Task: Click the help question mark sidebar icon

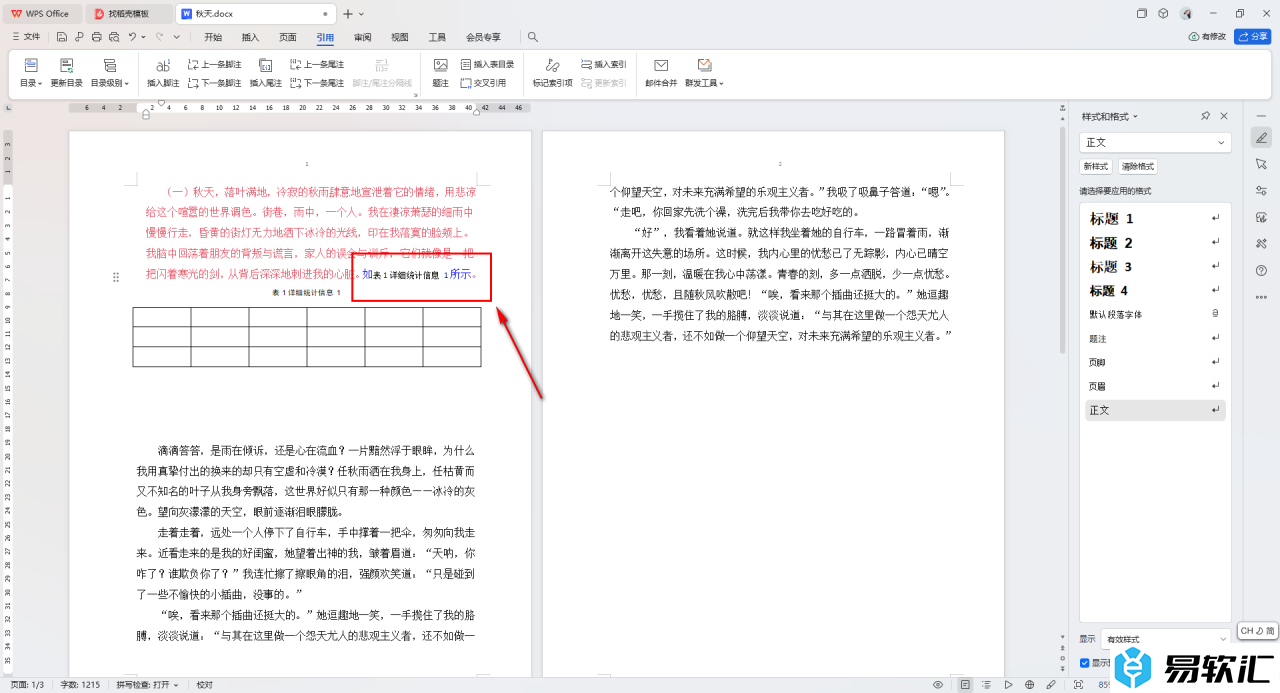Action: tap(1261, 270)
